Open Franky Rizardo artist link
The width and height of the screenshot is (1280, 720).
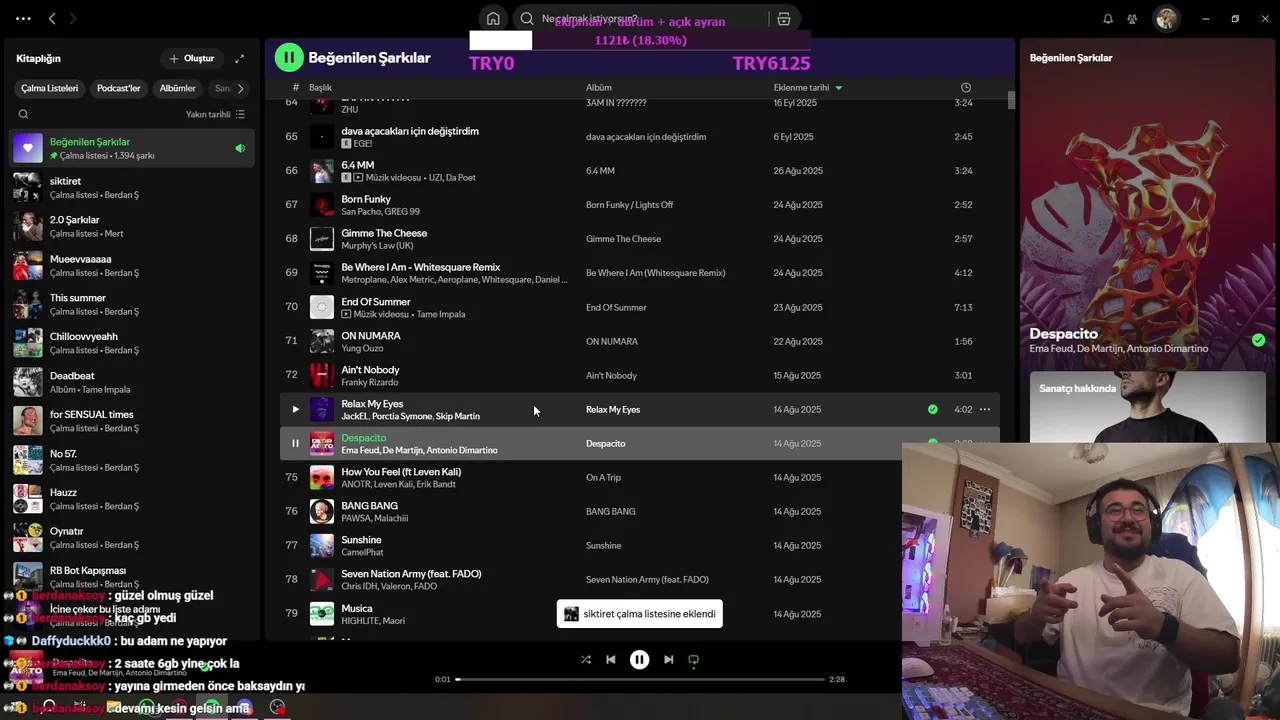(369, 382)
